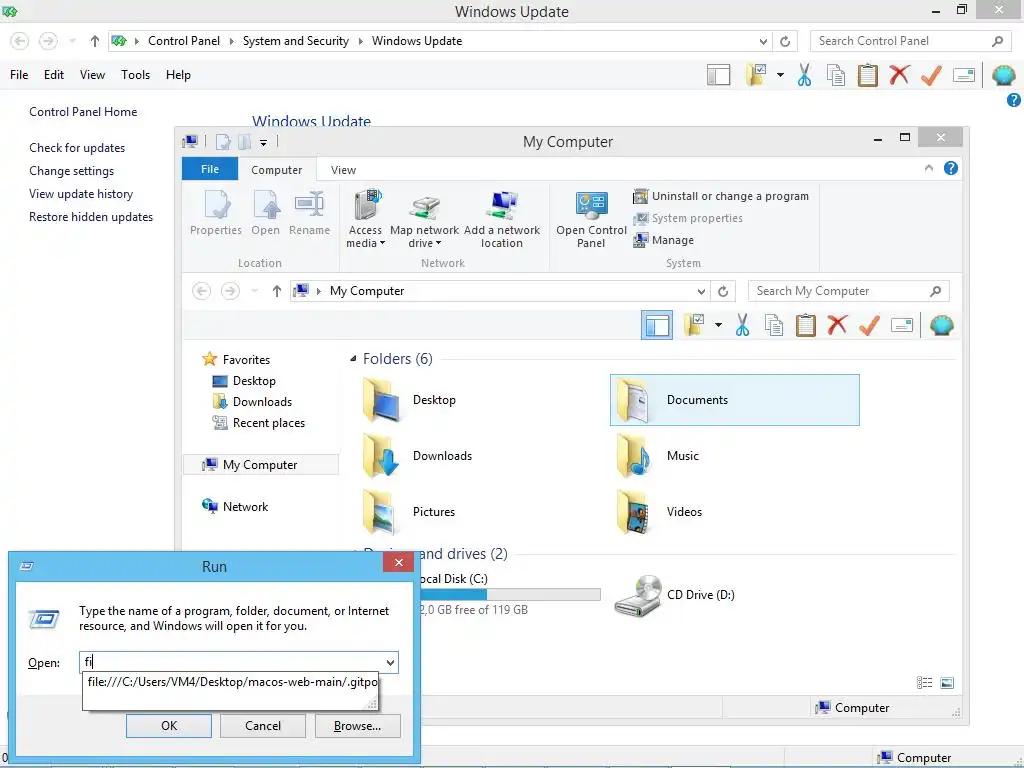Switch to the View ribbon tab

(344, 170)
